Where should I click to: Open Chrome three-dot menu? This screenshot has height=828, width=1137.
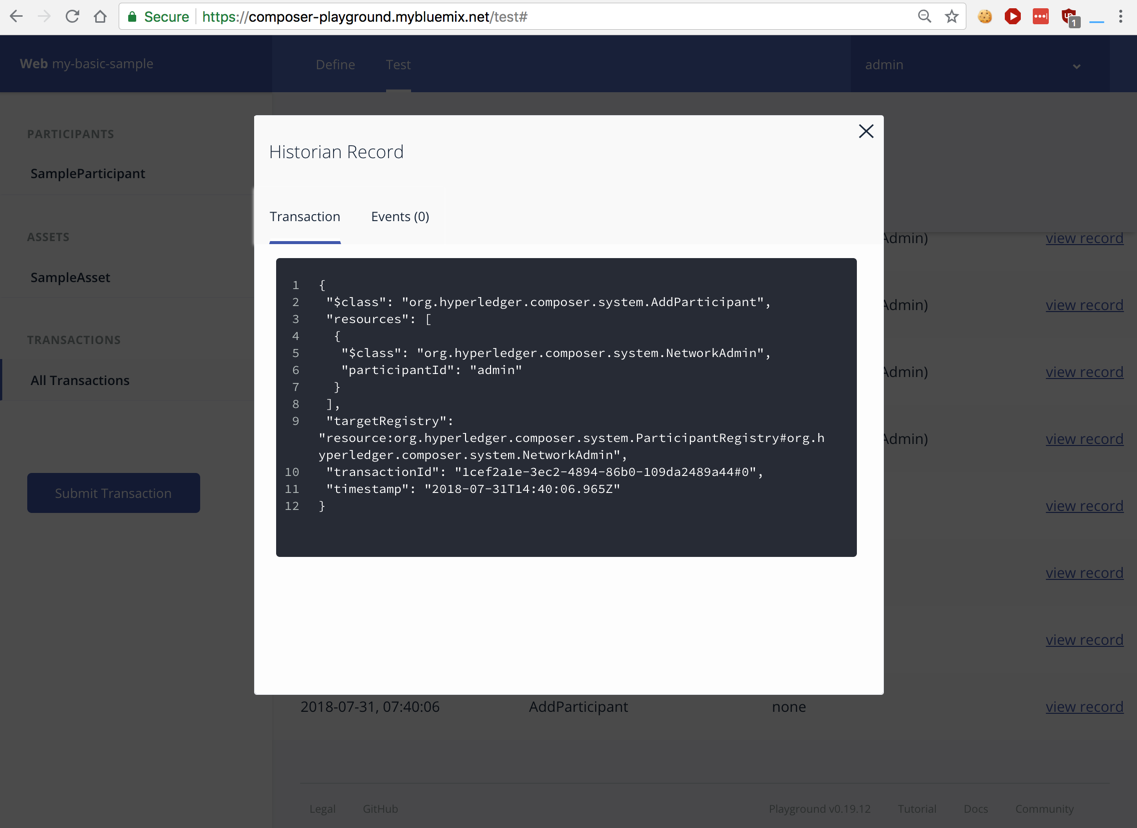1120,16
